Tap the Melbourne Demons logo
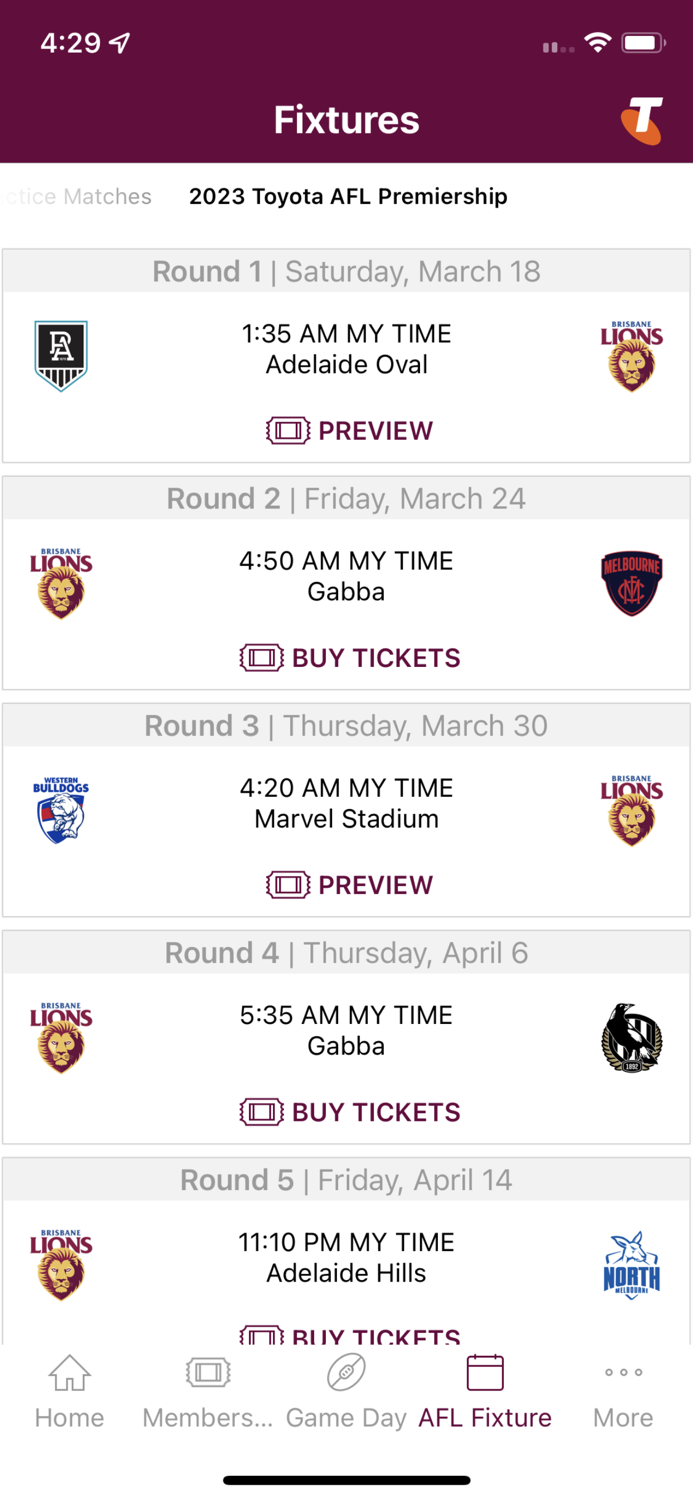693x1500 pixels. (632, 583)
